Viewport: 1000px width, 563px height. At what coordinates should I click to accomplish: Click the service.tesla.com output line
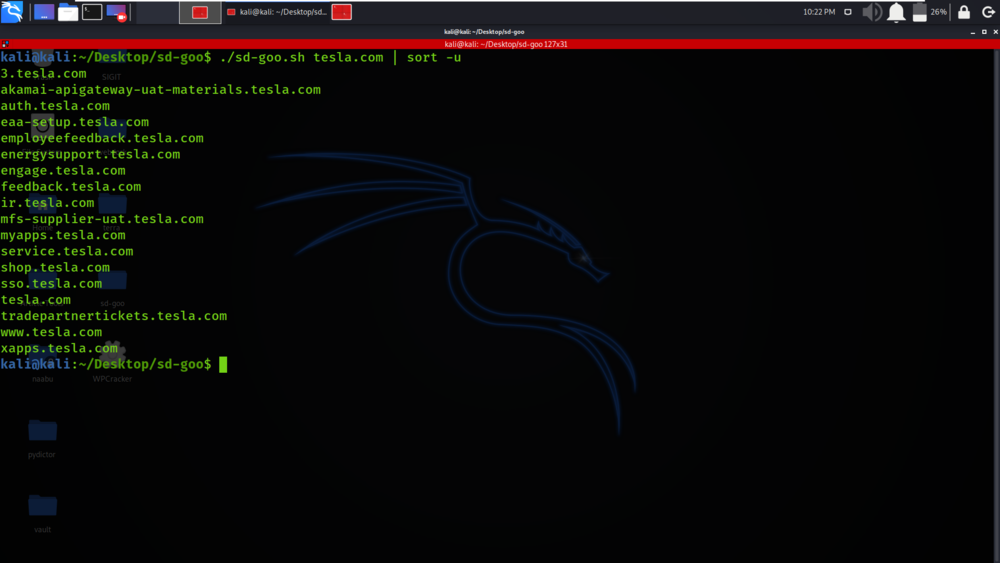[x=67, y=251]
